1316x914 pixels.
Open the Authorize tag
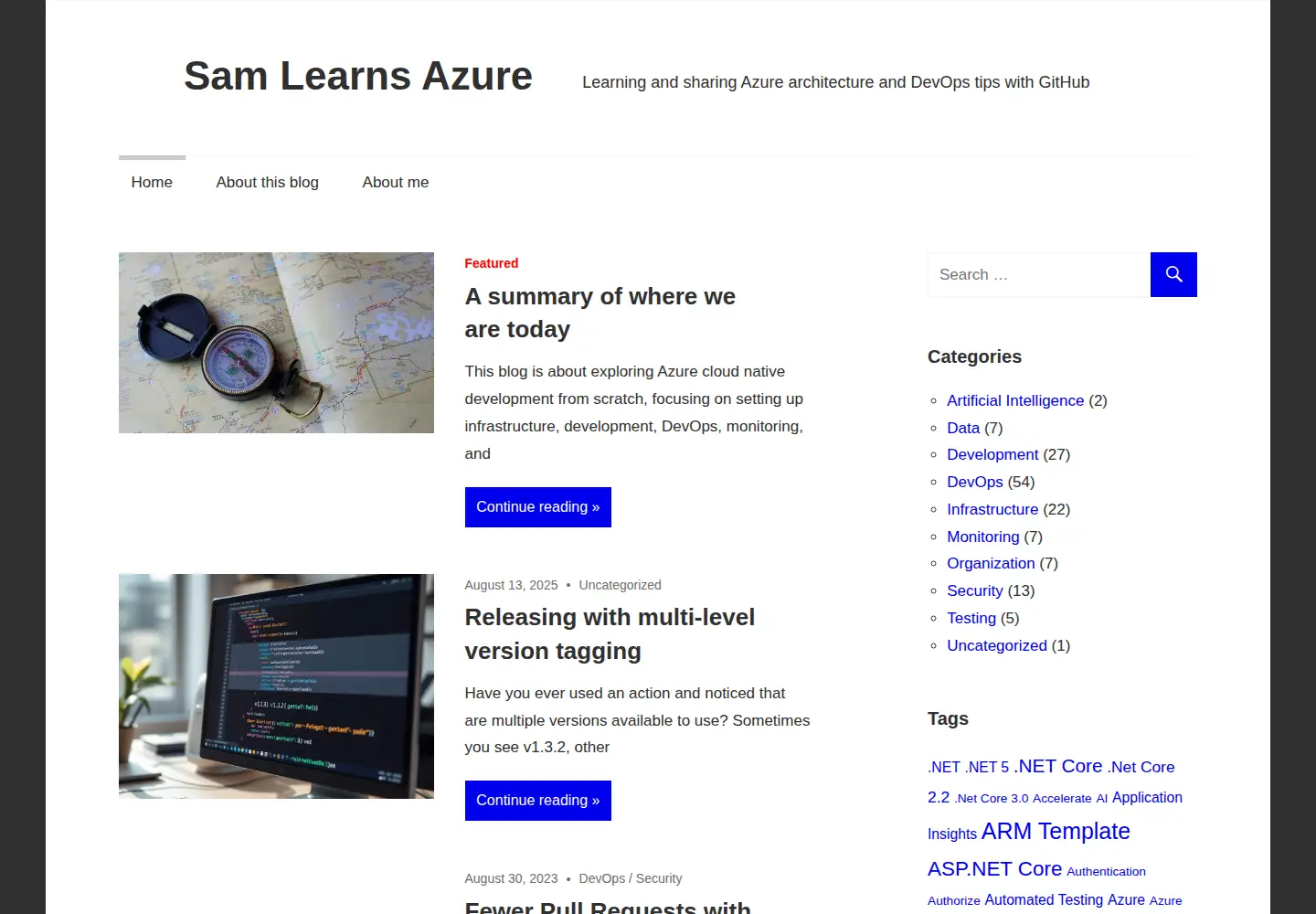[954, 900]
